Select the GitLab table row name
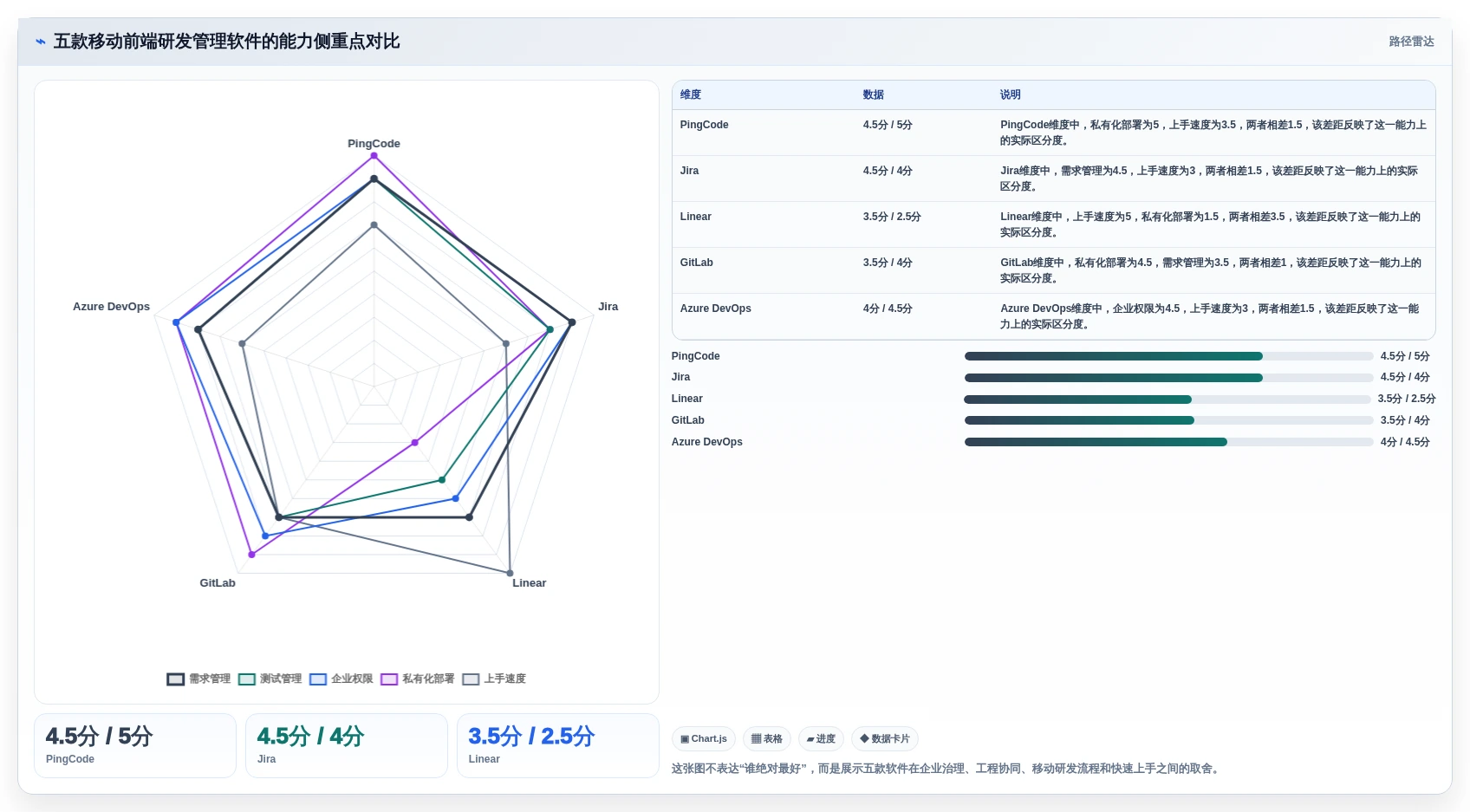The width and height of the screenshot is (1470, 812). click(x=696, y=263)
